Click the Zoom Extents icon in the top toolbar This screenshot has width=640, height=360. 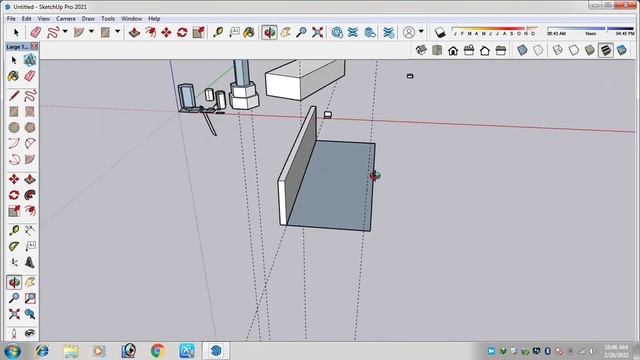[x=318, y=32]
